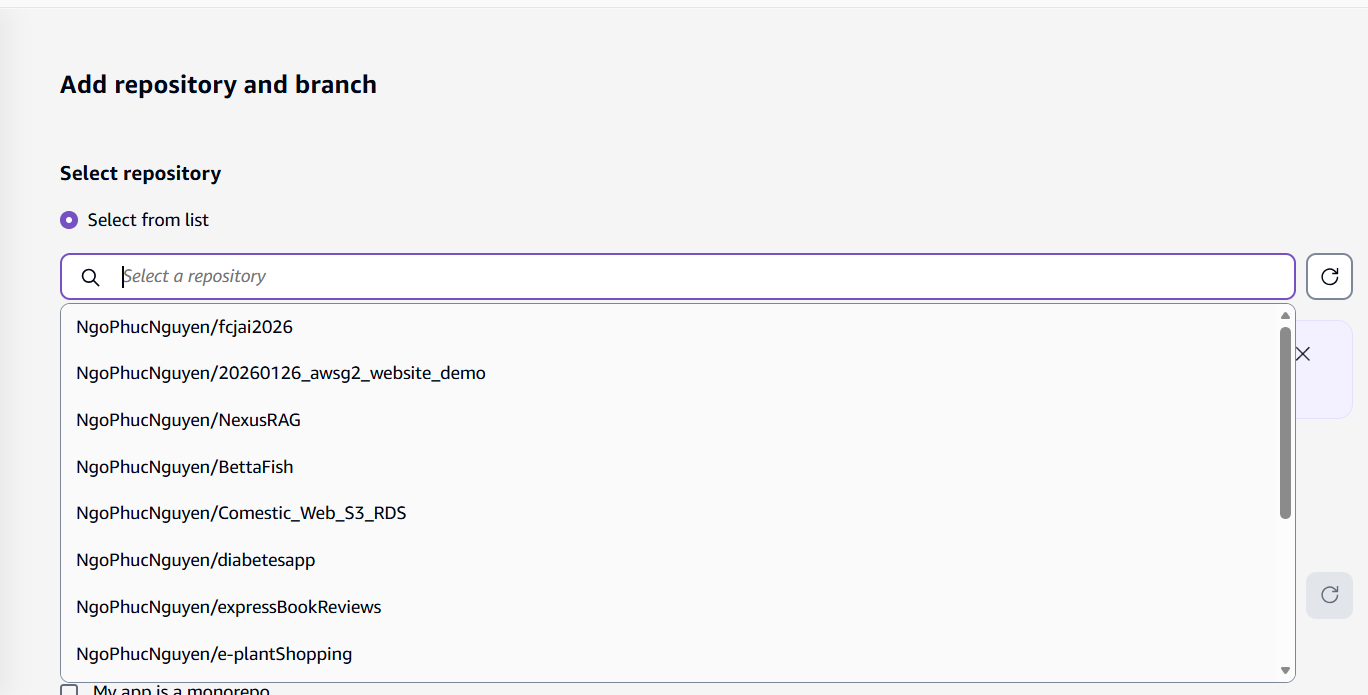Select NgoPhucNguyen/NexusRAG repository
Viewport: 1368px width, 695px height.
[188, 419]
